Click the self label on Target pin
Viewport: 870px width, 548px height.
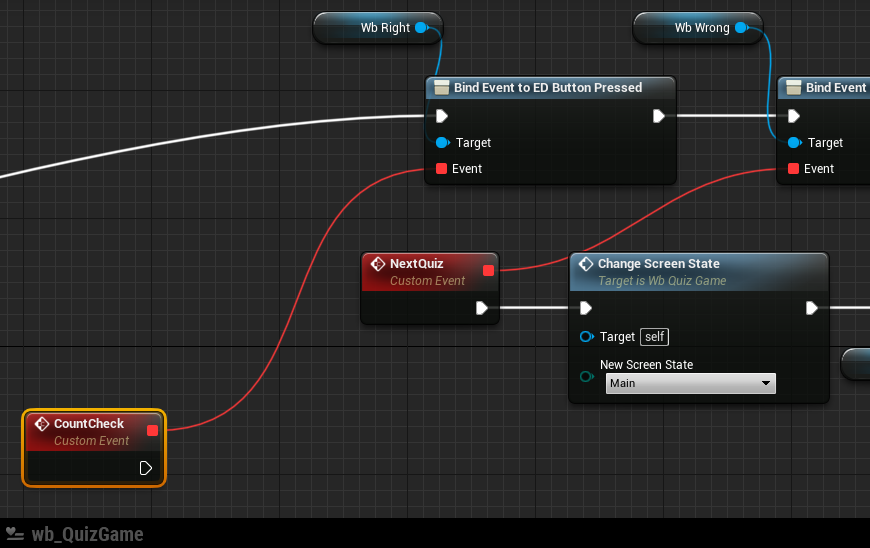654,337
